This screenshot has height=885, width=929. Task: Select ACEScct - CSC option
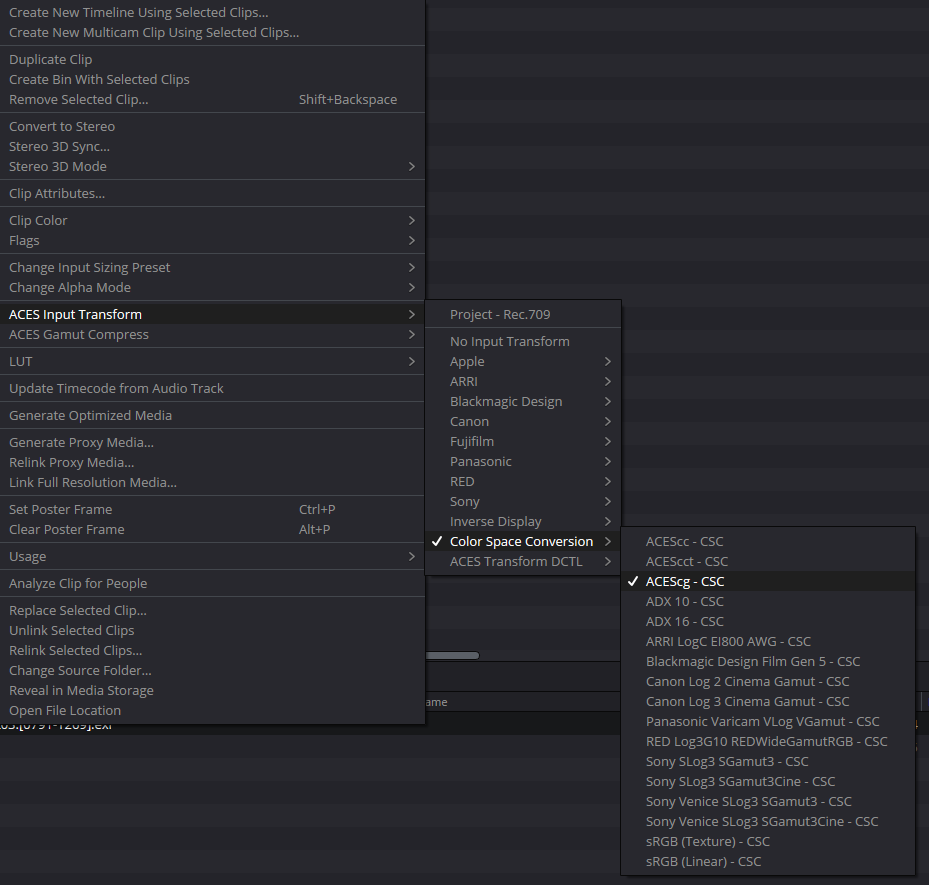coord(687,561)
